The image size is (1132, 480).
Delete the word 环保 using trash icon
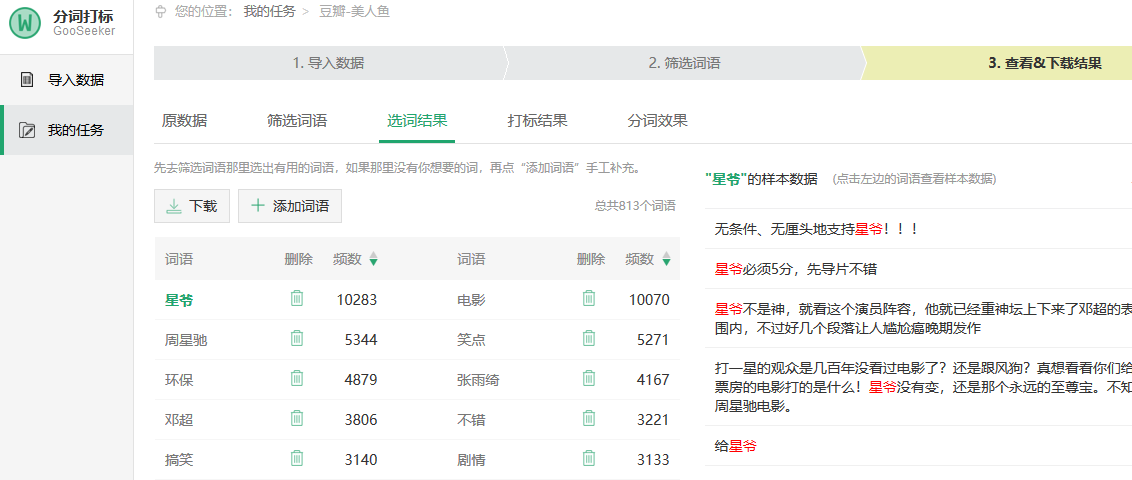(297, 378)
